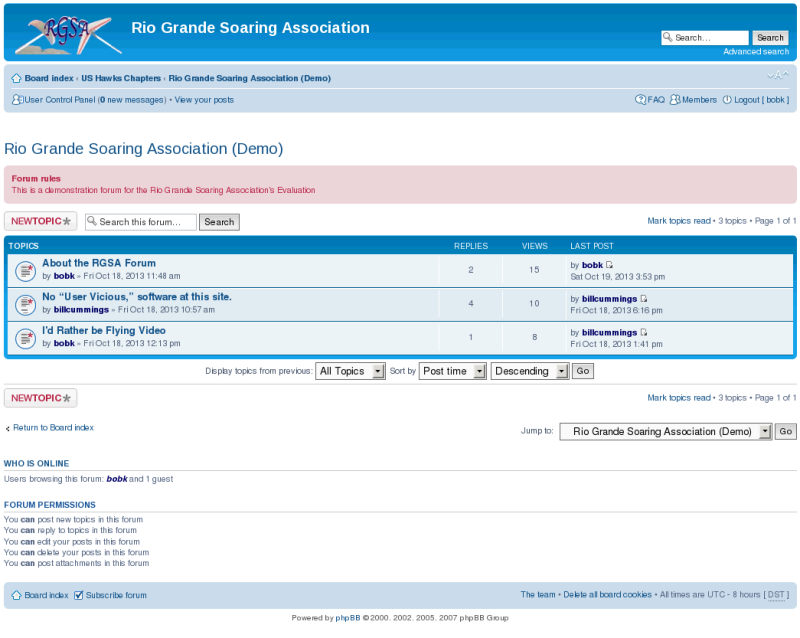Open No "User Vicious," software topic

click(137, 297)
